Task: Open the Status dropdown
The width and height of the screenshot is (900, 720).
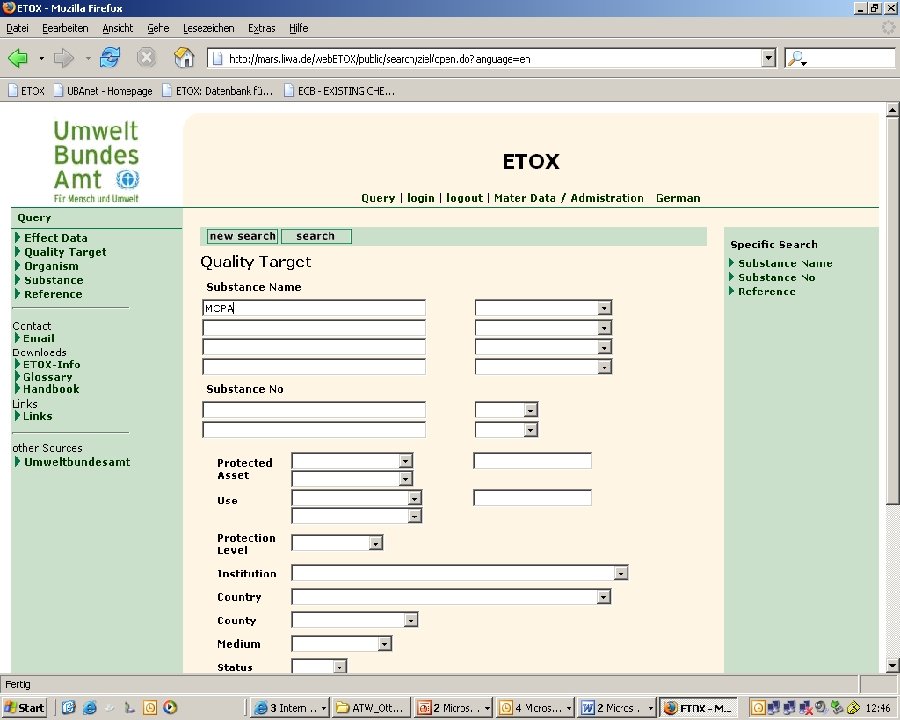Action: coord(339,667)
